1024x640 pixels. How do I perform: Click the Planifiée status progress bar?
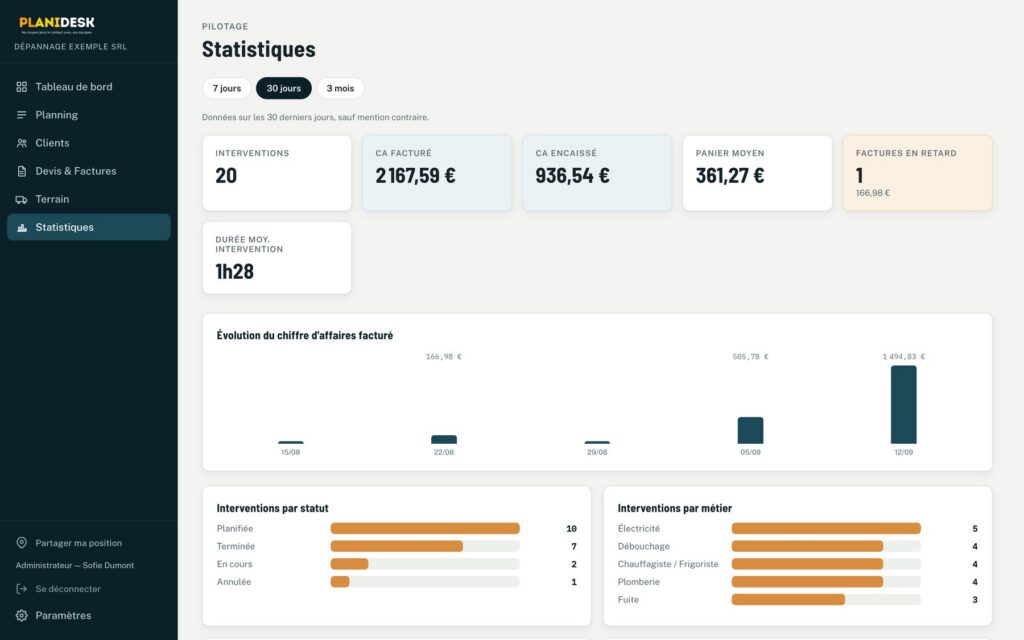tap(425, 528)
